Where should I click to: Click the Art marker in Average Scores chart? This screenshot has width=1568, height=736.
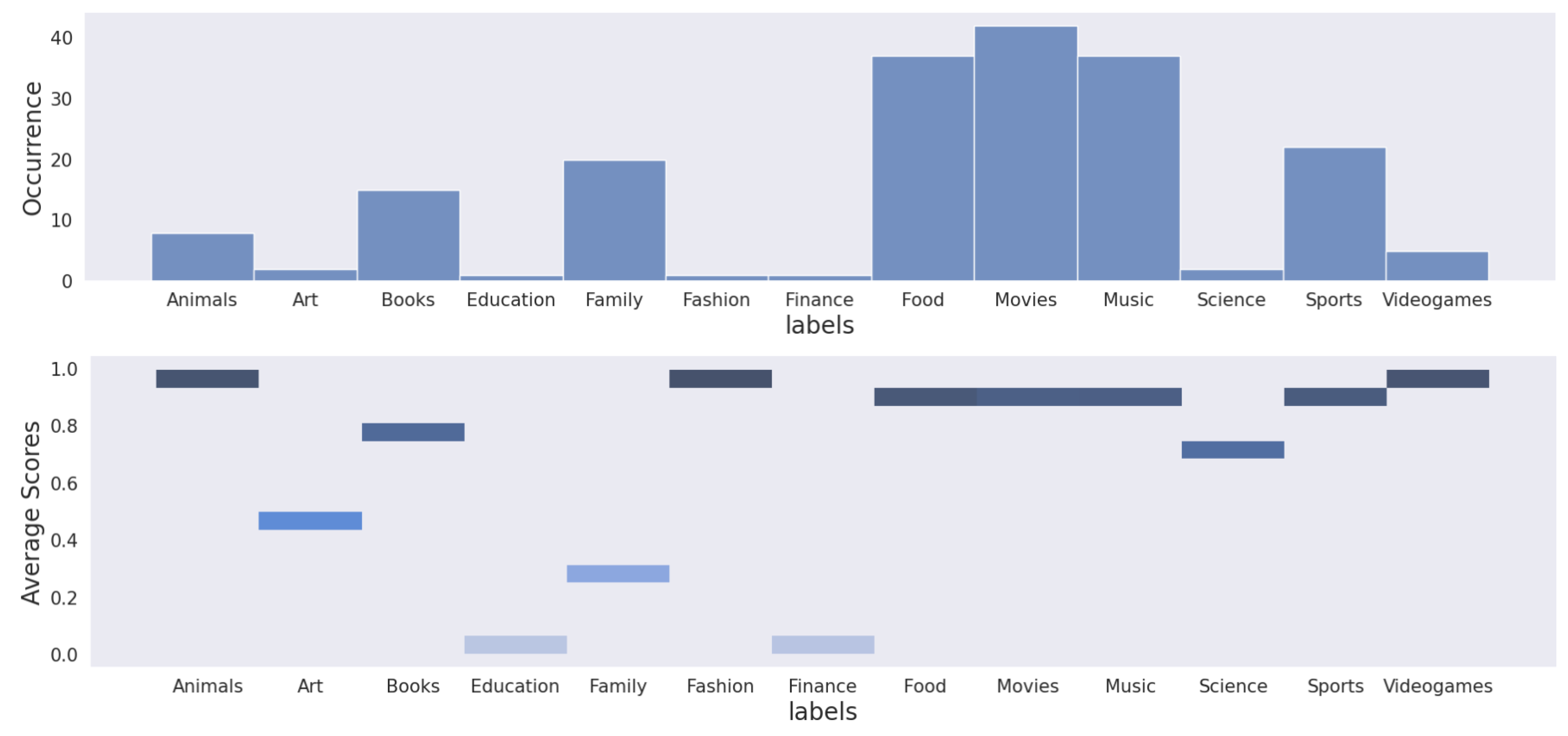tap(310, 521)
